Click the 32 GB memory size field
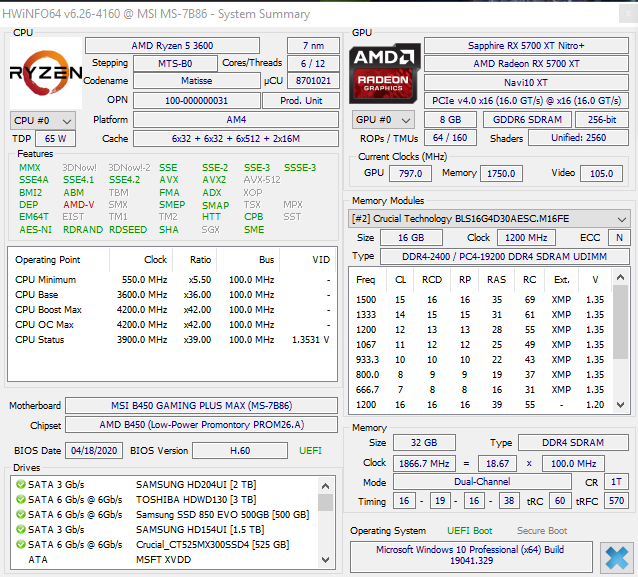 (x=424, y=443)
